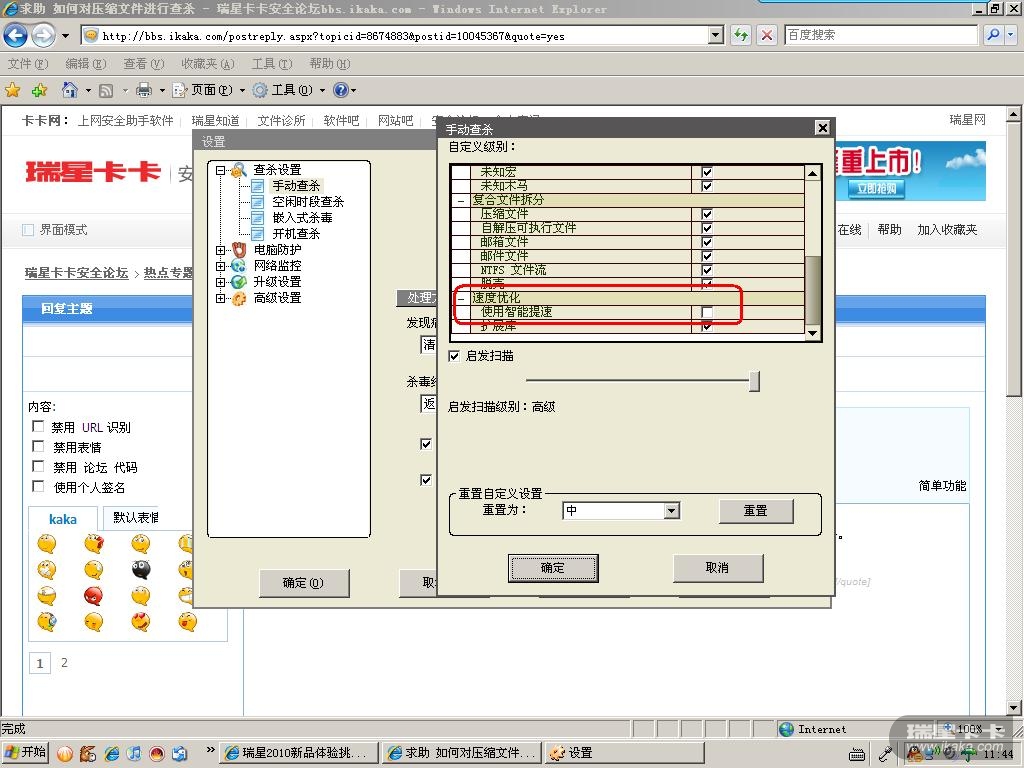Screen dimensions: 1024x768
Task: Open Favorites Center star icon
Action: click(12, 90)
